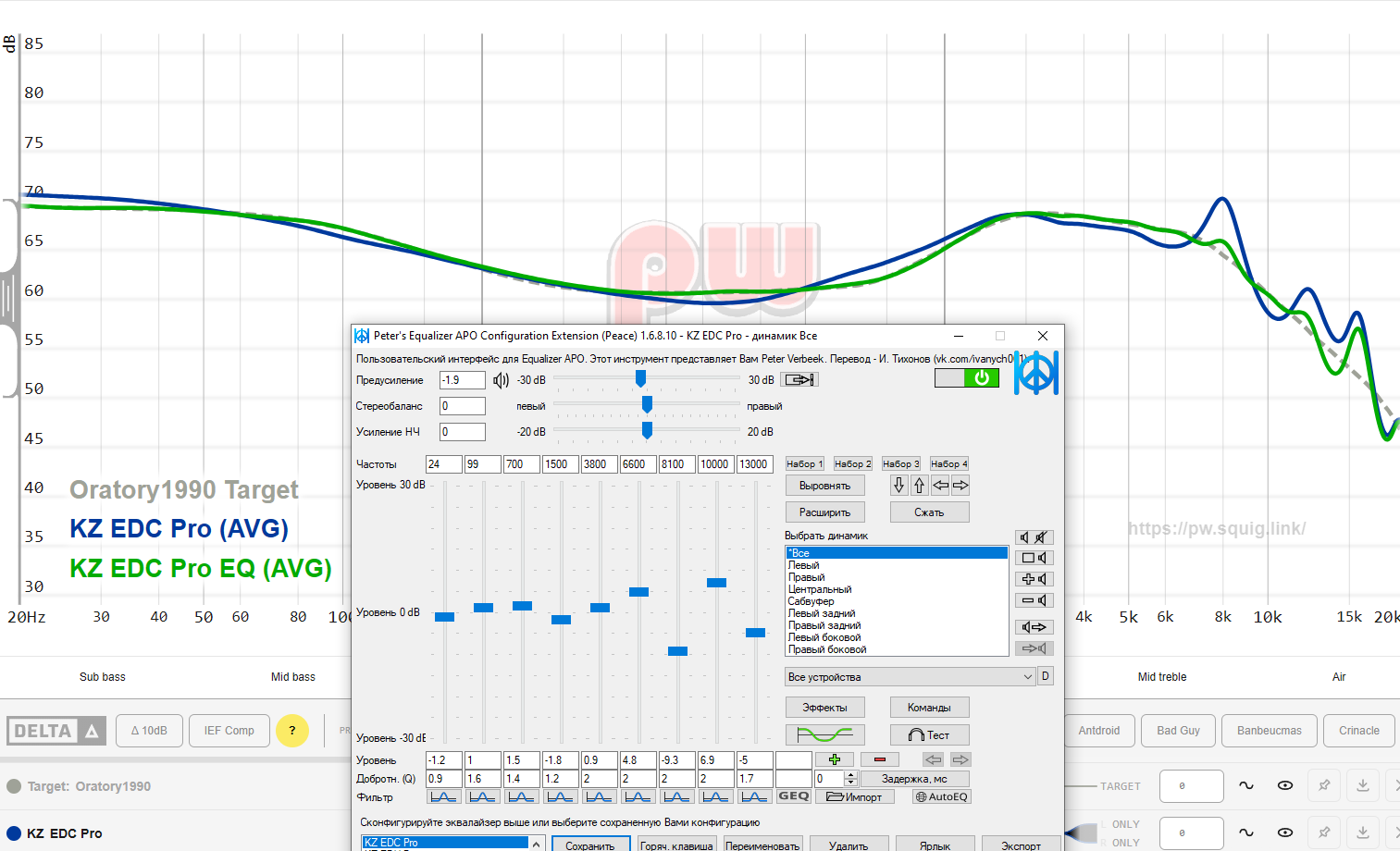The height and width of the screenshot is (851, 1400).
Task: Select 'Набор 2' preset set
Action: pyautogui.click(x=852, y=463)
